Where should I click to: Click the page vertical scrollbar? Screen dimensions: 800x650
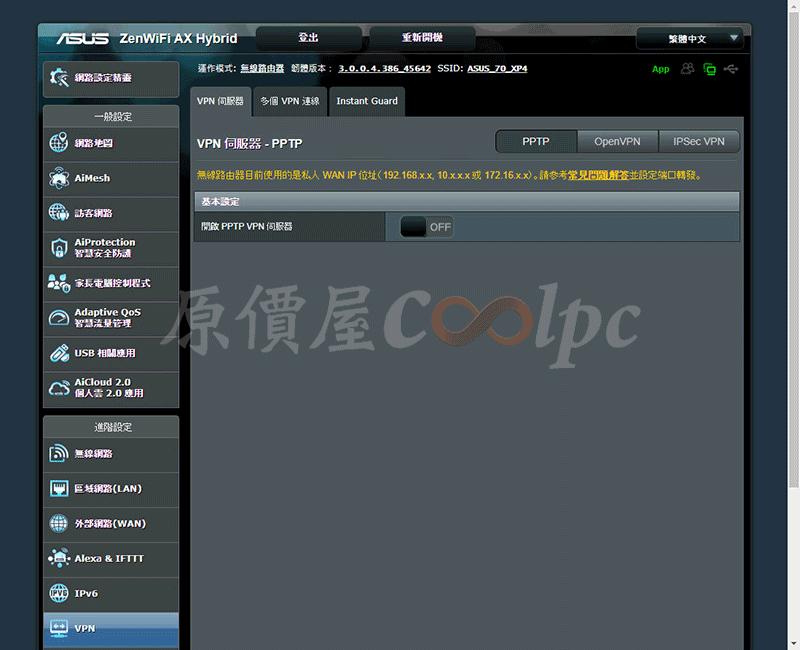794,250
